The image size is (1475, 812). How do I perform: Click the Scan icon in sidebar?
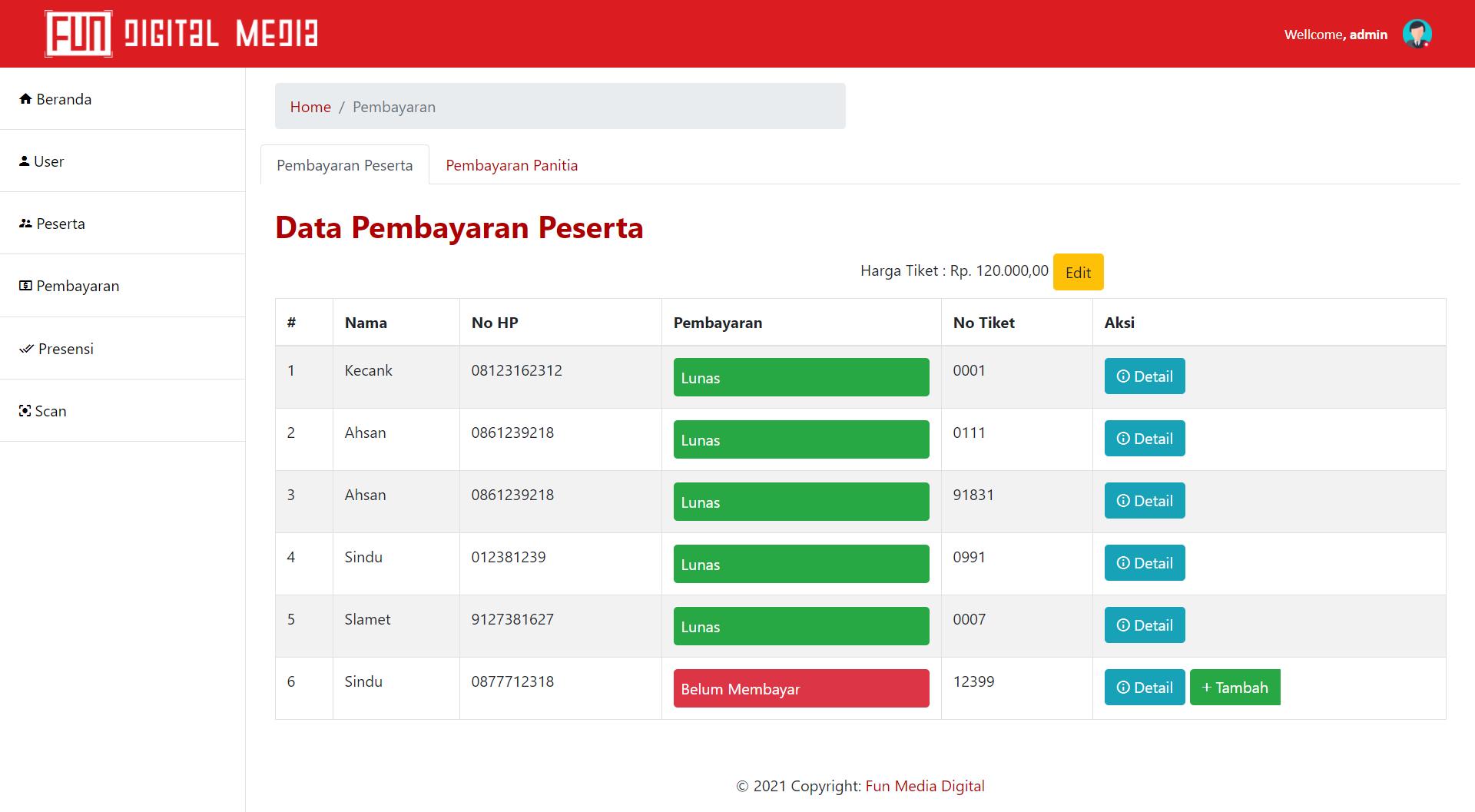[25, 411]
